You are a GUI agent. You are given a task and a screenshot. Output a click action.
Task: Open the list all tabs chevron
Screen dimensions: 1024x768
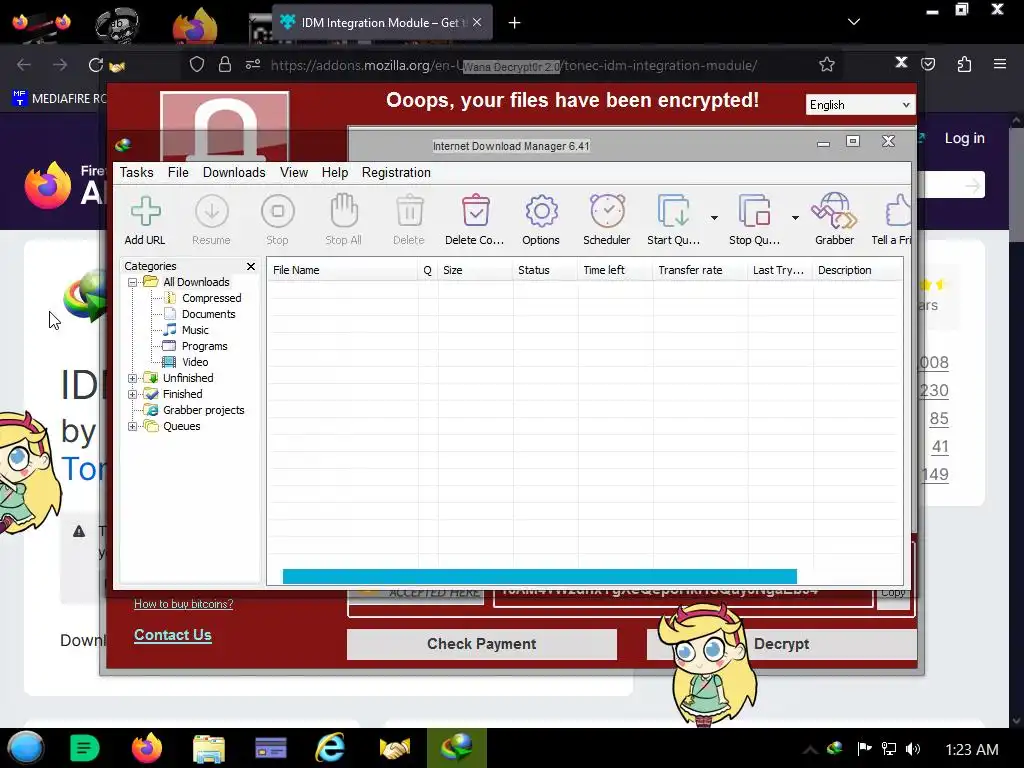click(x=854, y=22)
